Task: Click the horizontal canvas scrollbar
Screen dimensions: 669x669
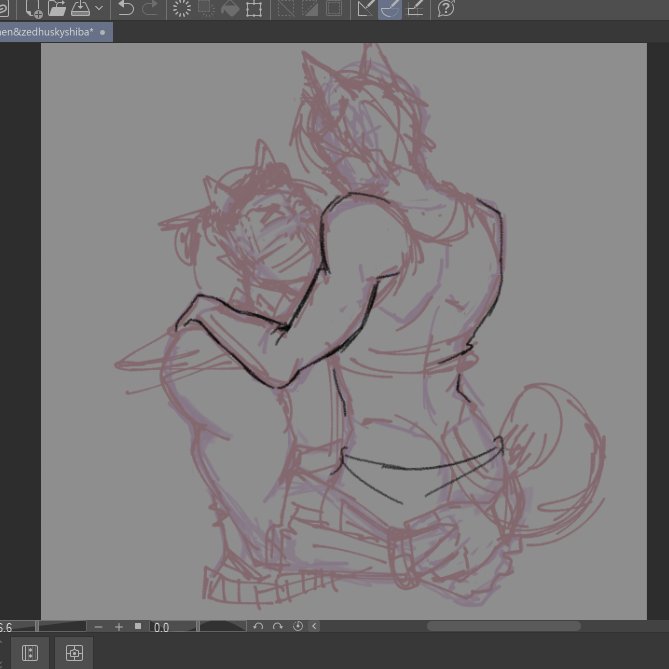Action: pyautogui.click(x=504, y=626)
